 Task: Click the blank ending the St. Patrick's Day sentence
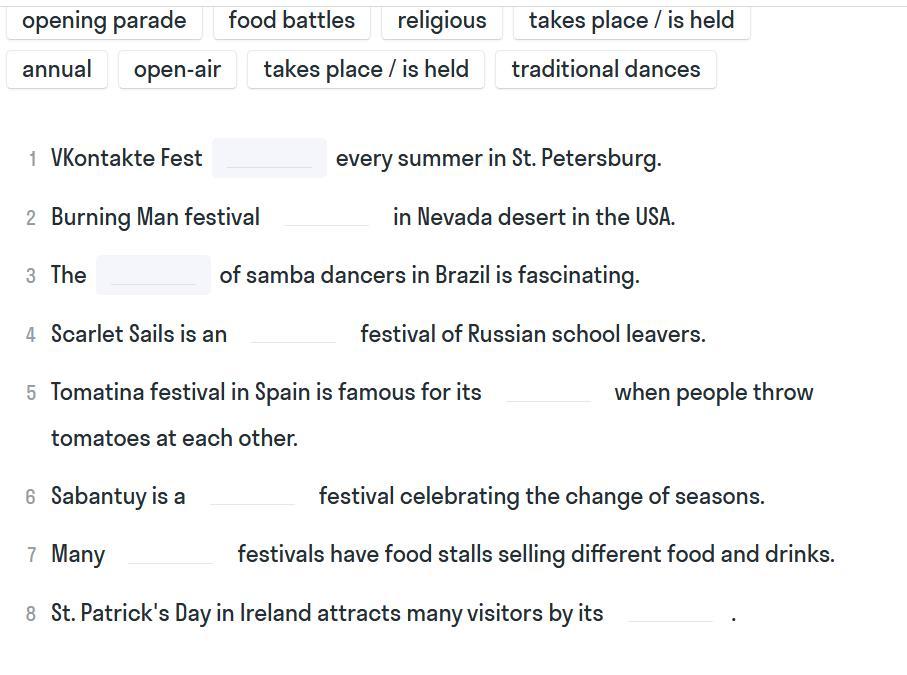point(669,613)
